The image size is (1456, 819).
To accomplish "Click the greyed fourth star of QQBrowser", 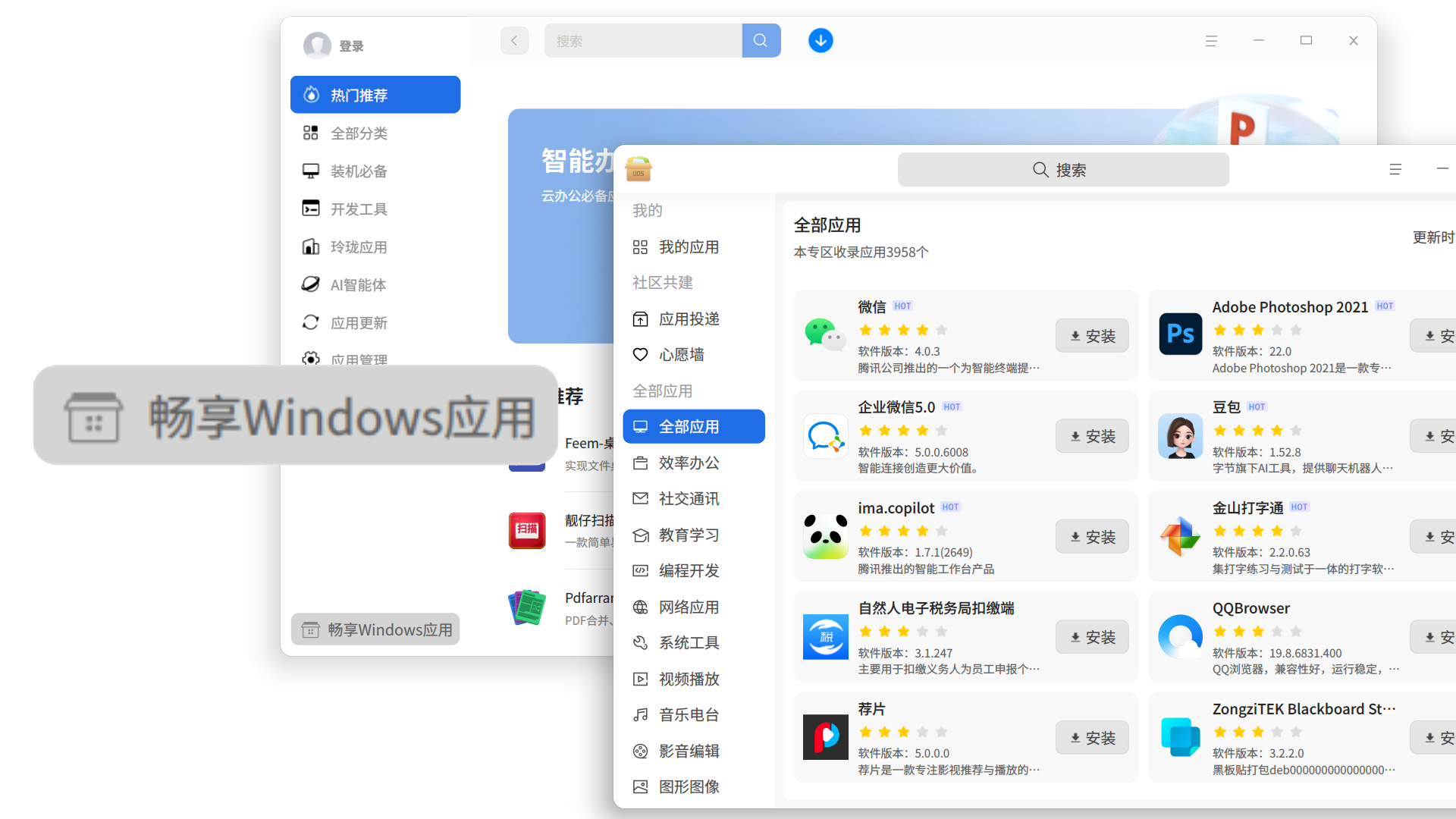I will pyautogui.click(x=1276, y=631).
